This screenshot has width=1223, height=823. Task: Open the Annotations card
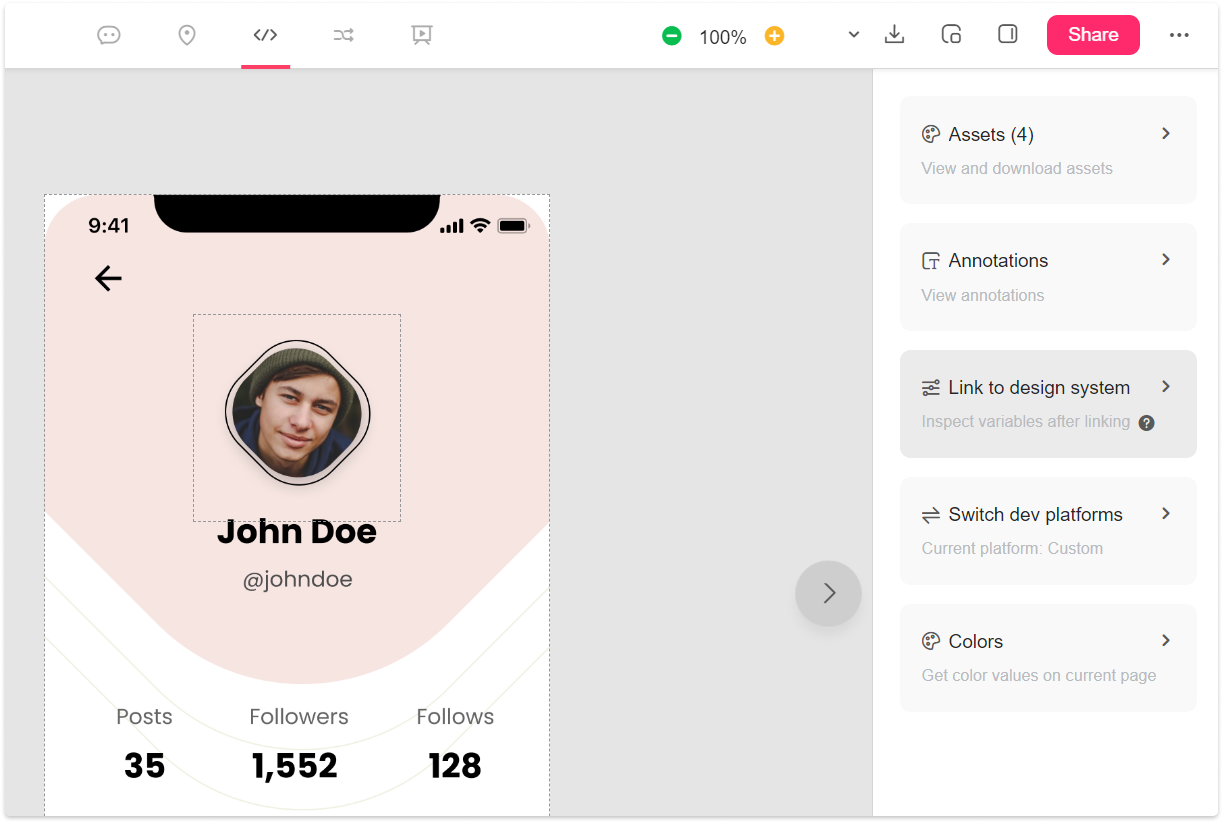[1048, 277]
